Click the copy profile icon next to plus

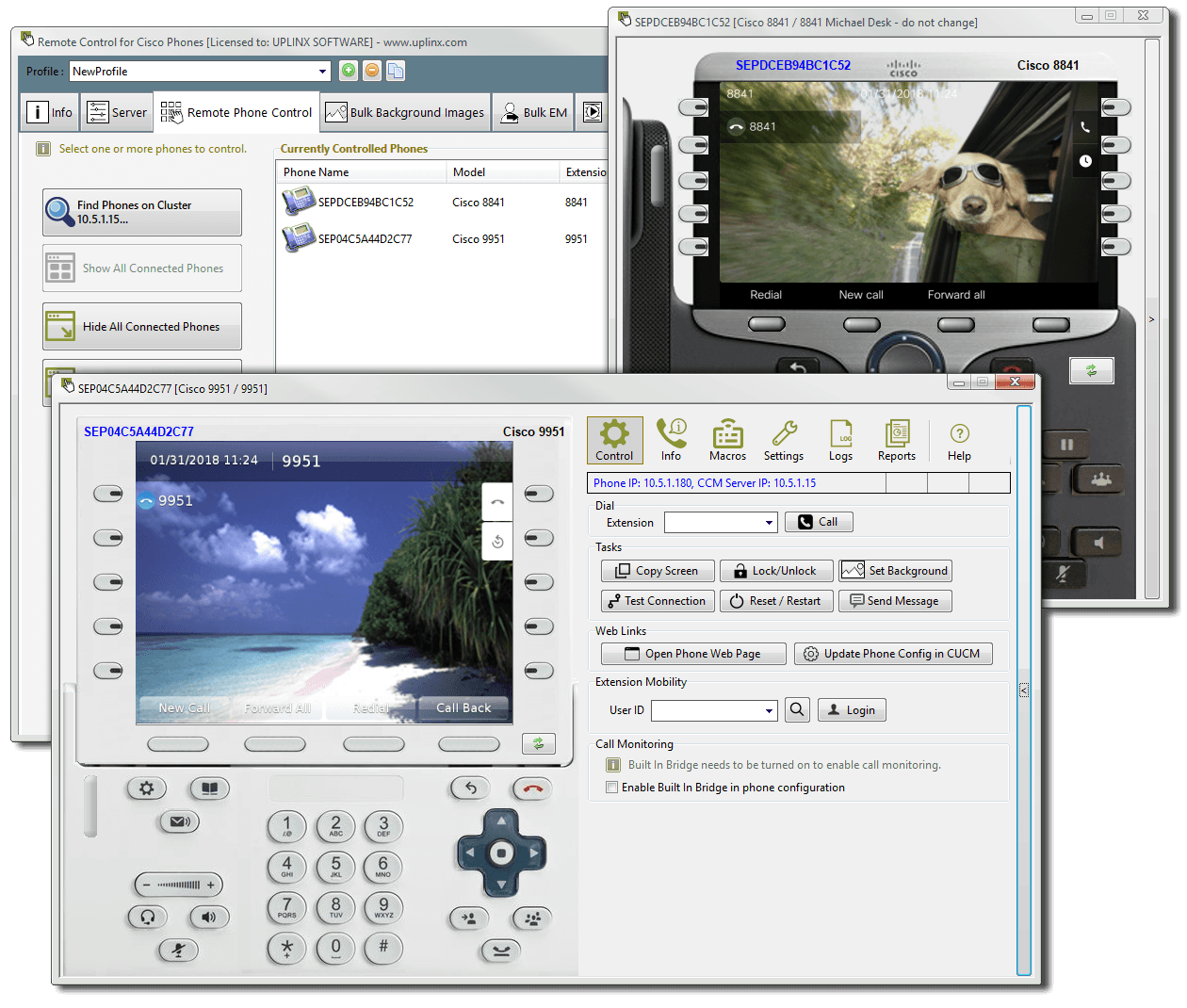[x=395, y=71]
